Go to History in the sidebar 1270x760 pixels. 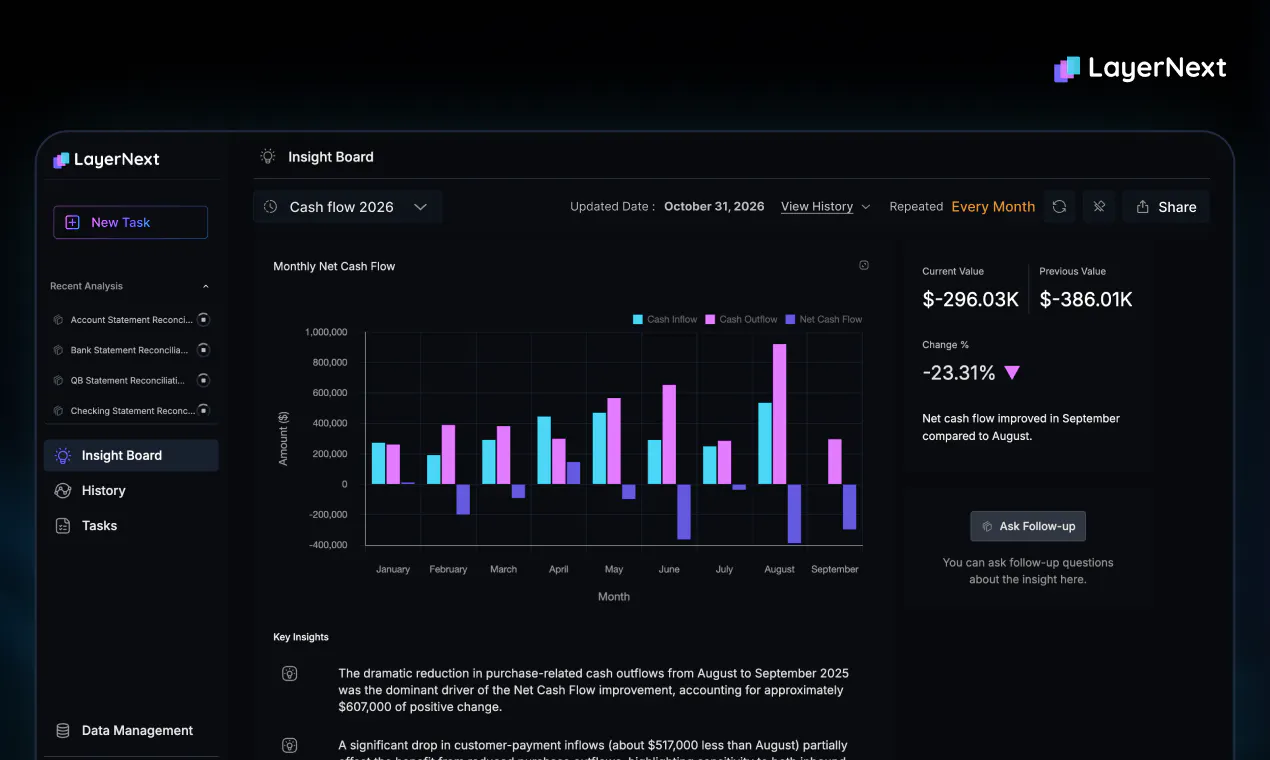coord(90,491)
